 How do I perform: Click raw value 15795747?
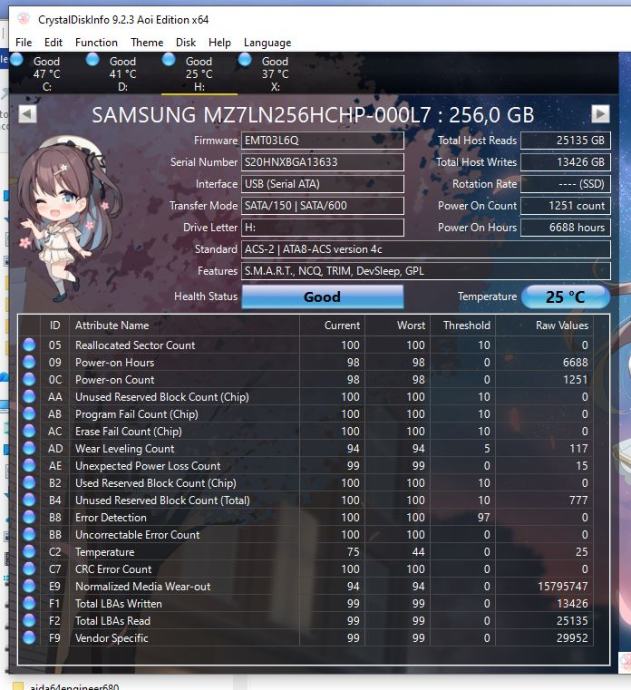[563, 587]
